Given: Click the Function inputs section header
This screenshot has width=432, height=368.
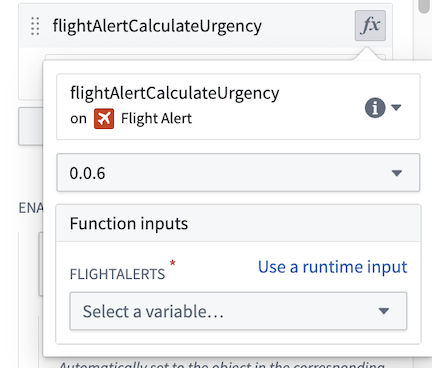Looking at the screenshot, I should coord(238,223).
